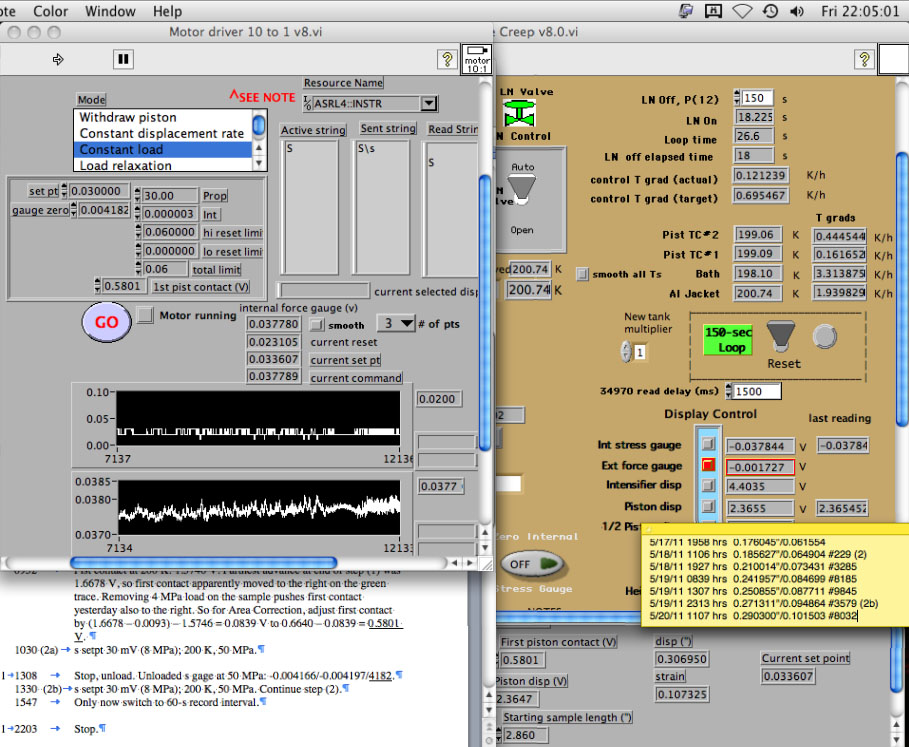Click the red Ext force gauge display button
Screen dimensions: 909x747
(709, 466)
